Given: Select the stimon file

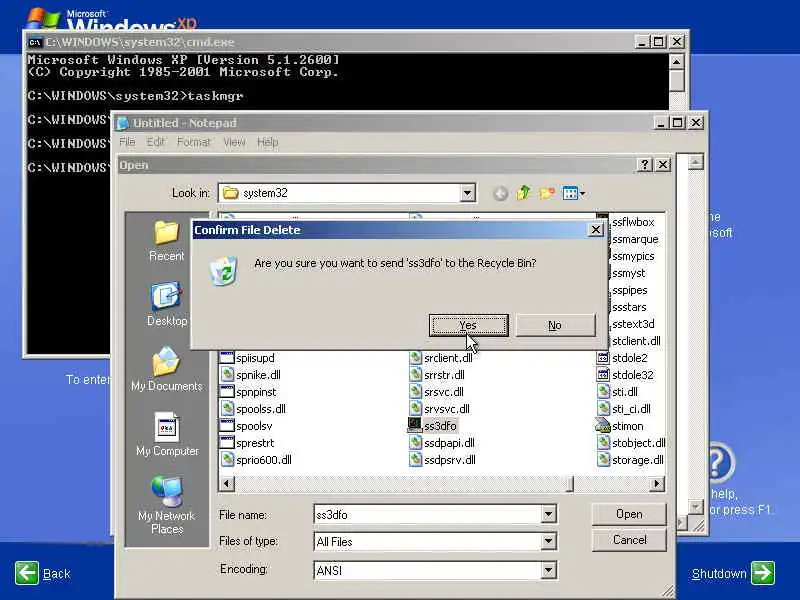Looking at the screenshot, I should (620, 426).
